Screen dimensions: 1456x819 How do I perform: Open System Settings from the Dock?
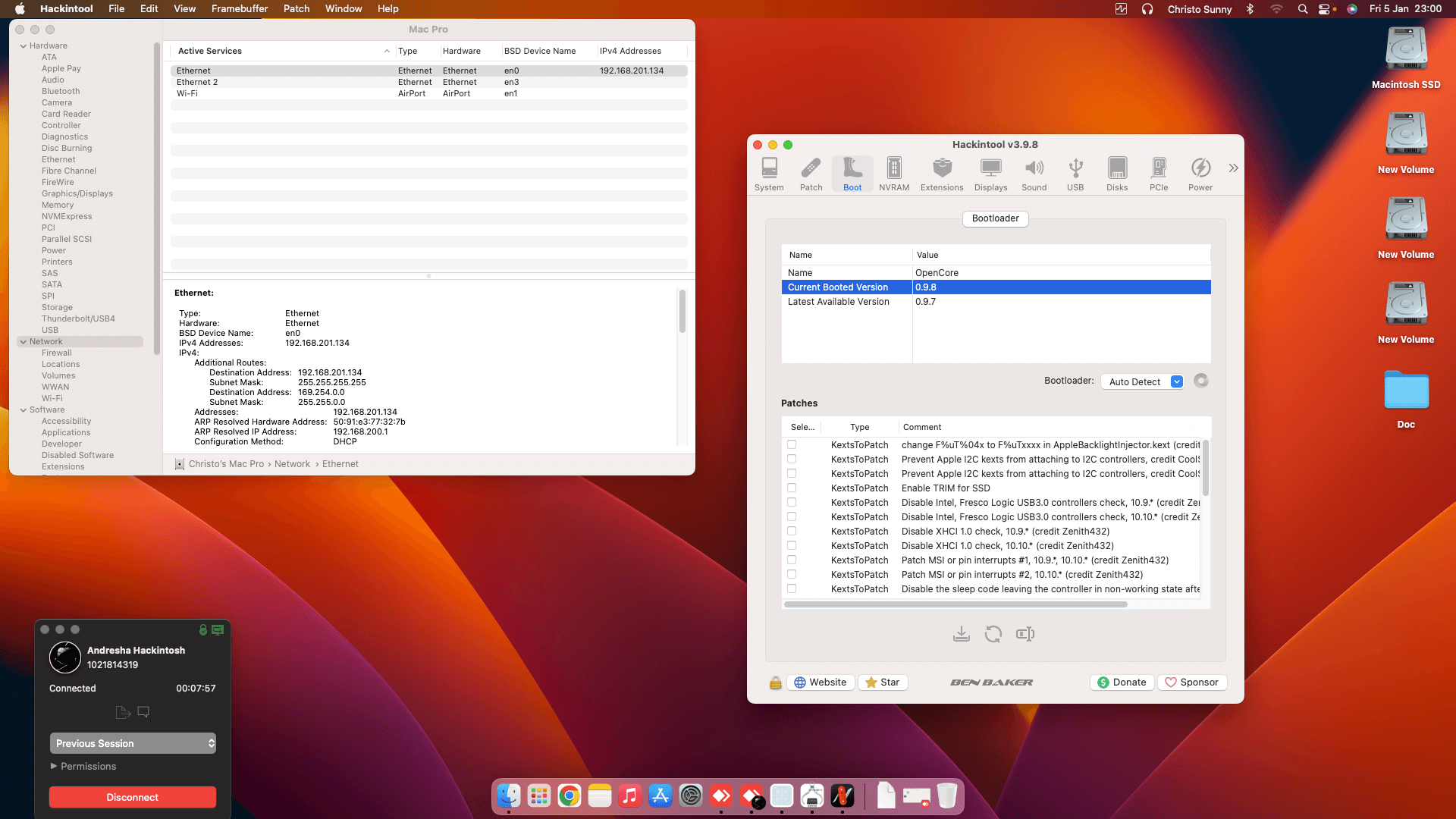pos(691,795)
